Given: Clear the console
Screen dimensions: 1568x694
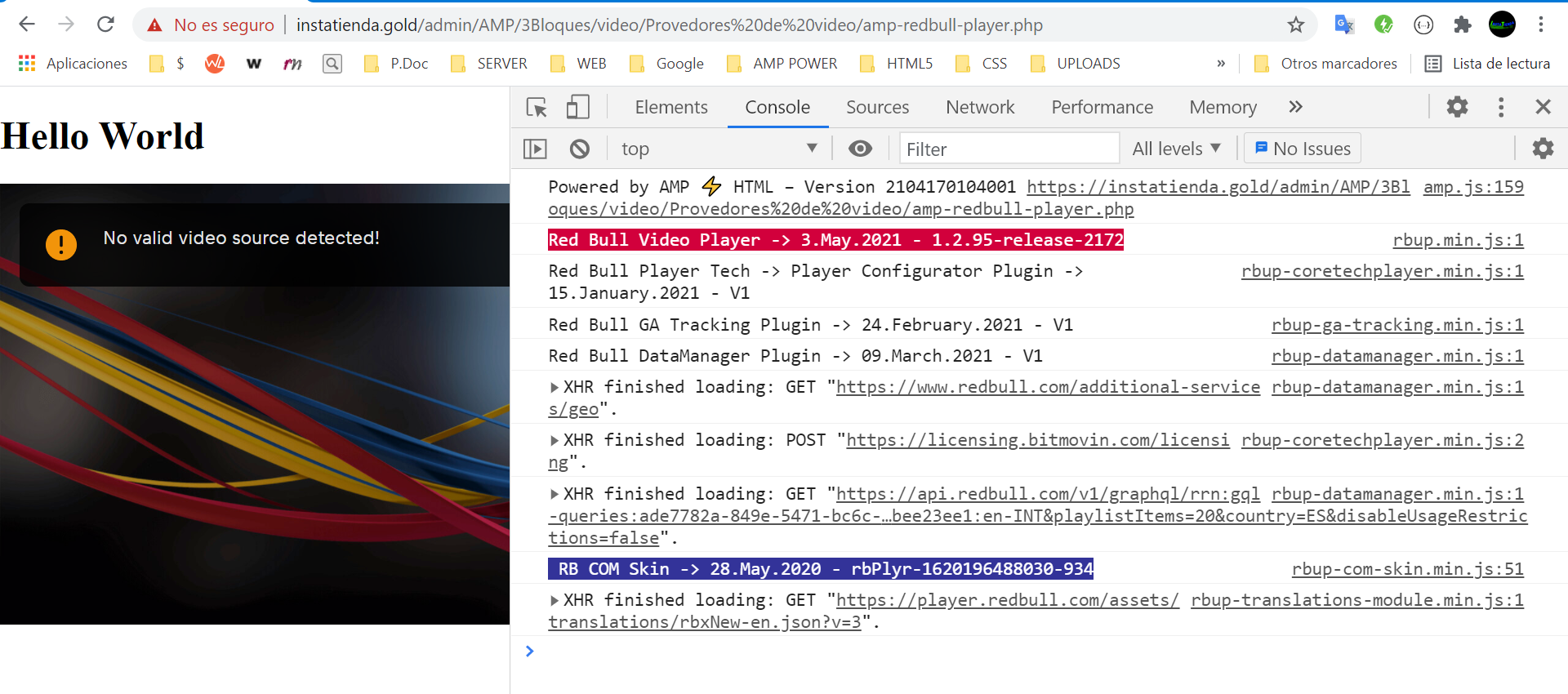Looking at the screenshot, I should point(580,149).
